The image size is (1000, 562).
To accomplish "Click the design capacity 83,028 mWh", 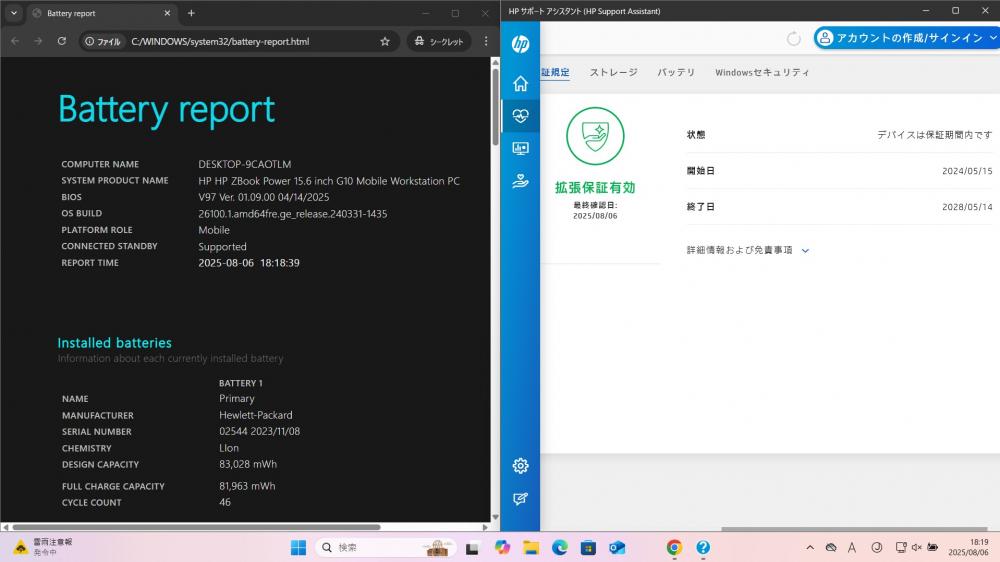I will (248, 464).
